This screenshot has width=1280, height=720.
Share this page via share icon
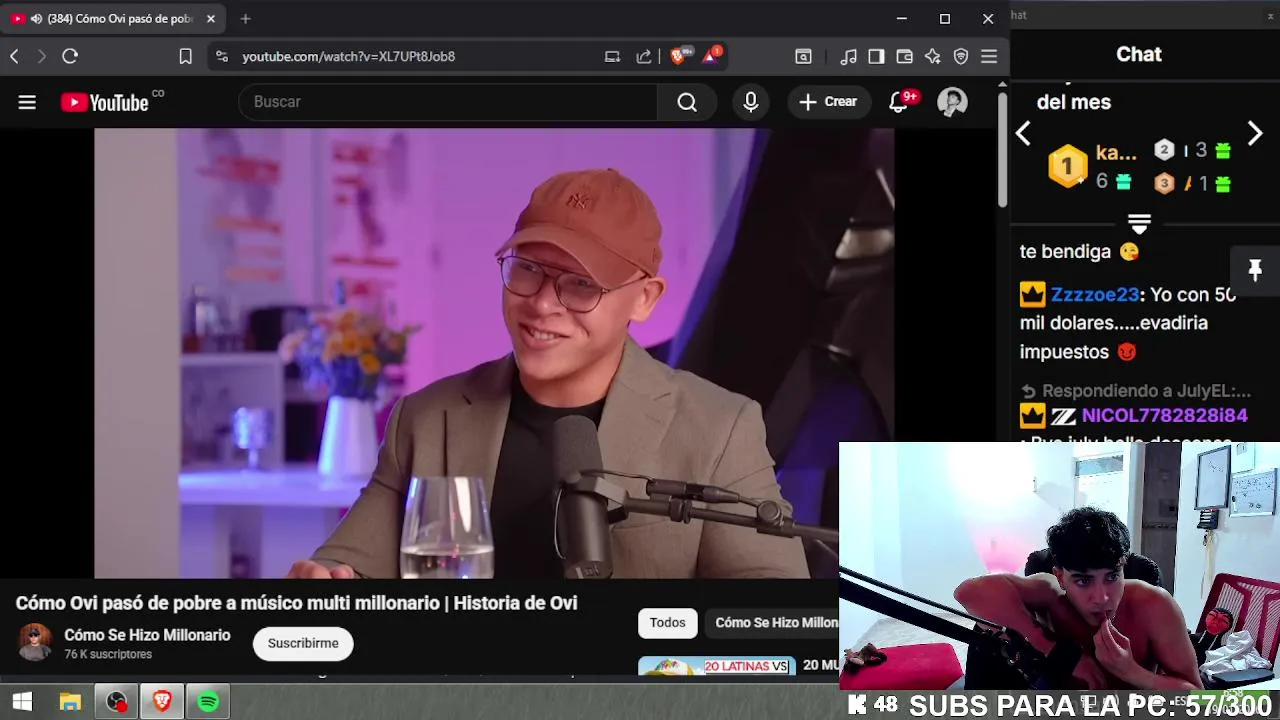tap(644, 56)
